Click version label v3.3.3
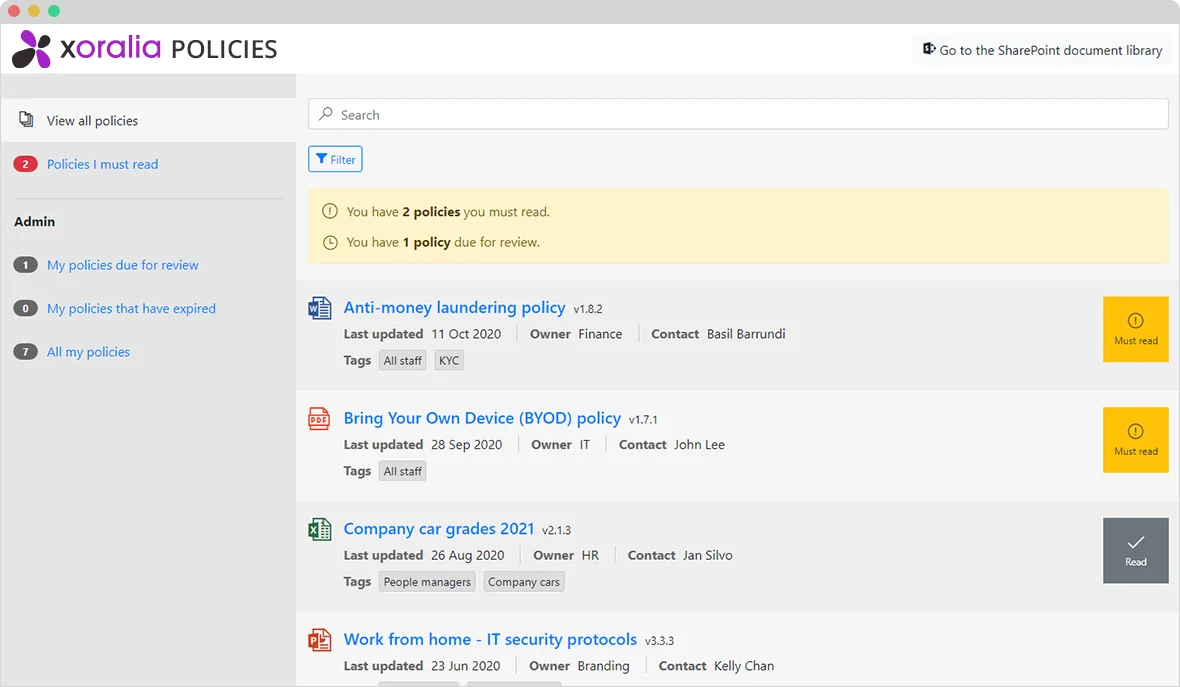Viewport: 1180px width, 687px height. click(659, 641)
